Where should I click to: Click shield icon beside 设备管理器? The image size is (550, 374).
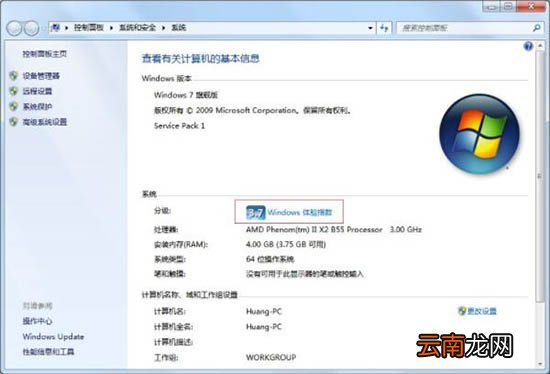point(14,76)
